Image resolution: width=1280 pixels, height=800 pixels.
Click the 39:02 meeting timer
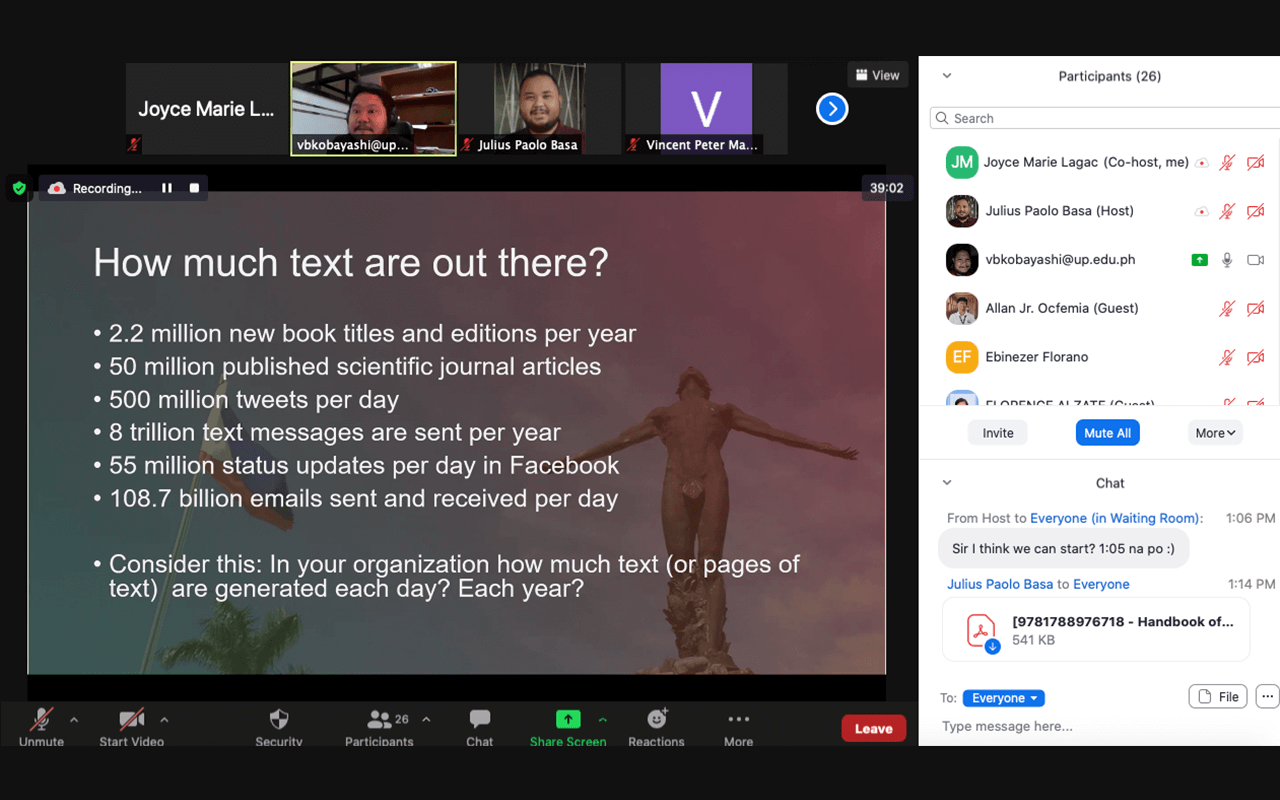pos(887,188)
